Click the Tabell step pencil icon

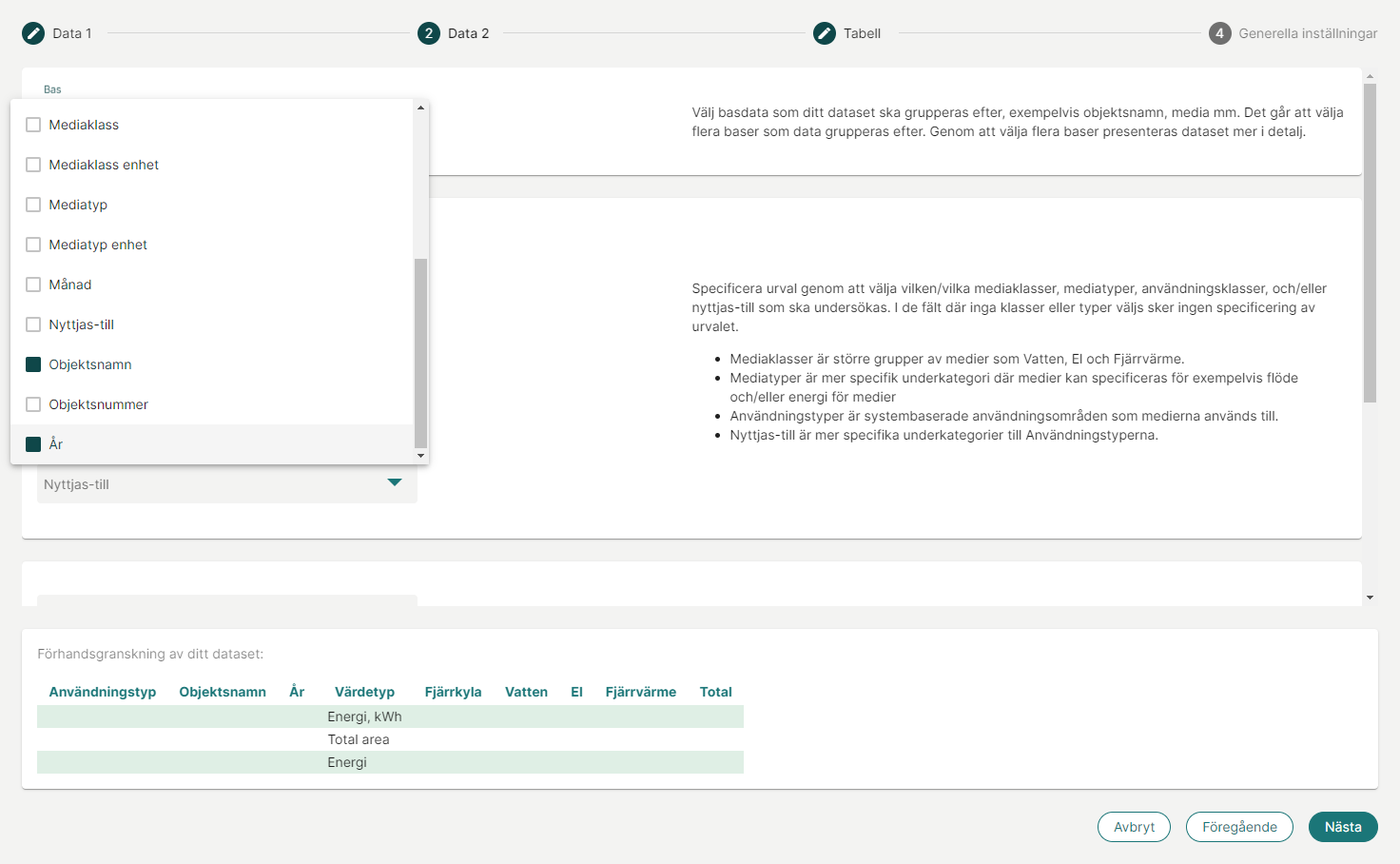[825, 33]
